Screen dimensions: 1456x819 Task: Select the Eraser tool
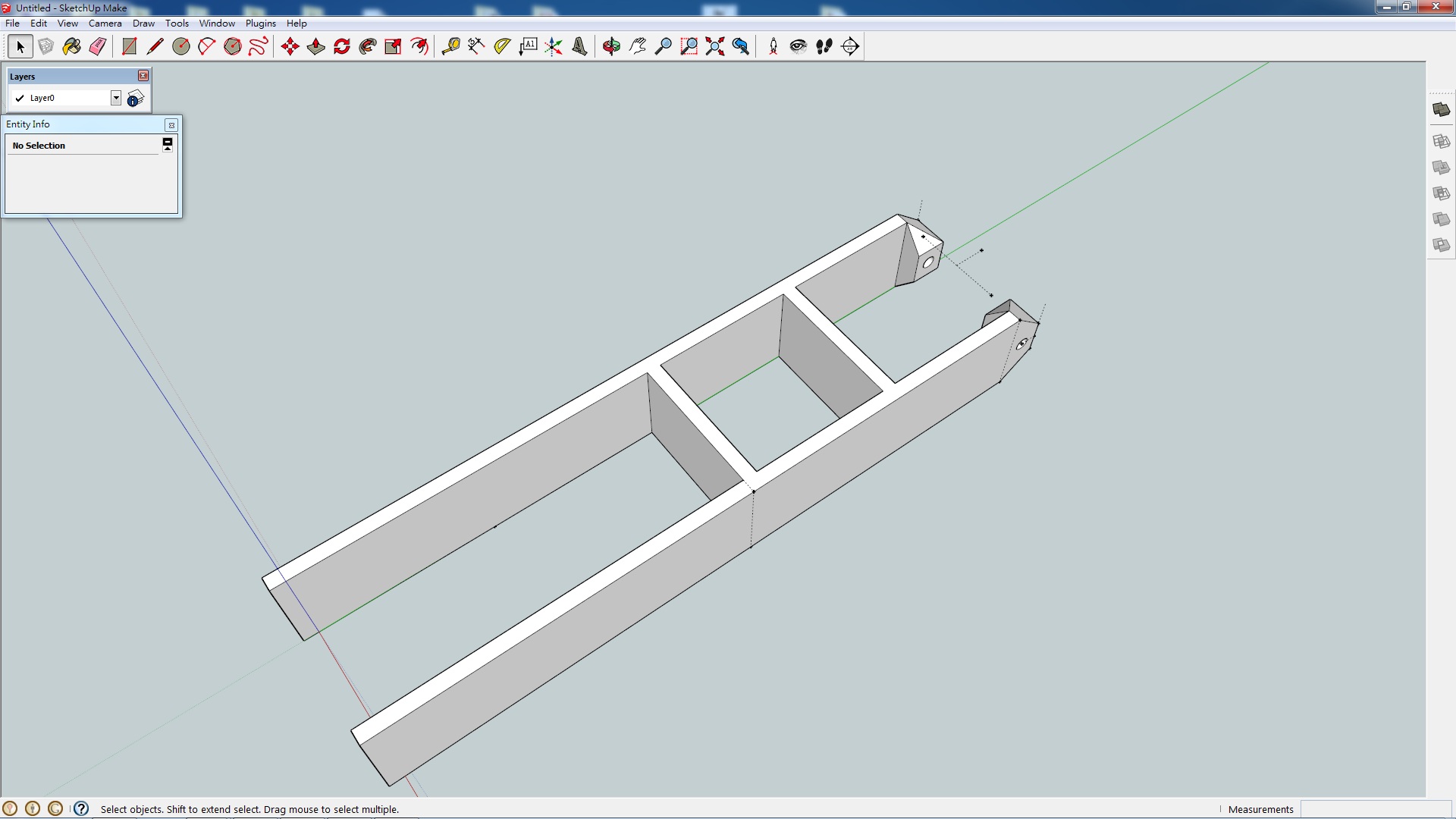point(98,47)
